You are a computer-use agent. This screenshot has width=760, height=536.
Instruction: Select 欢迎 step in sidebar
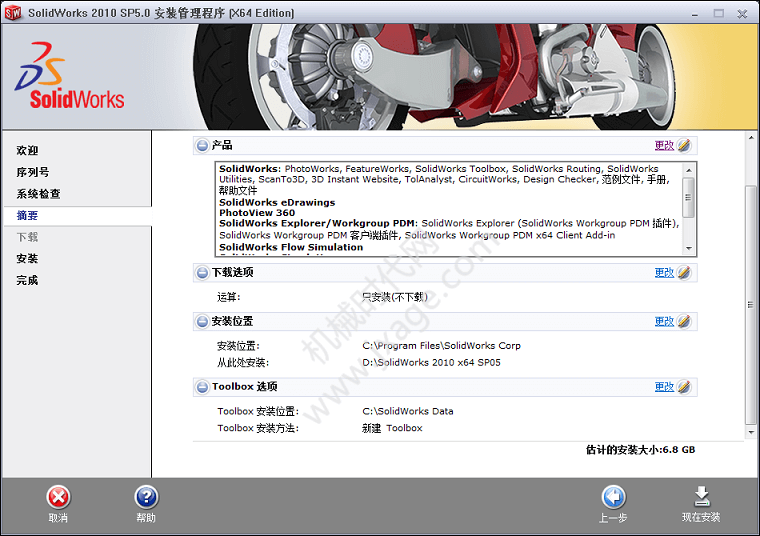[x=27, y=150]
